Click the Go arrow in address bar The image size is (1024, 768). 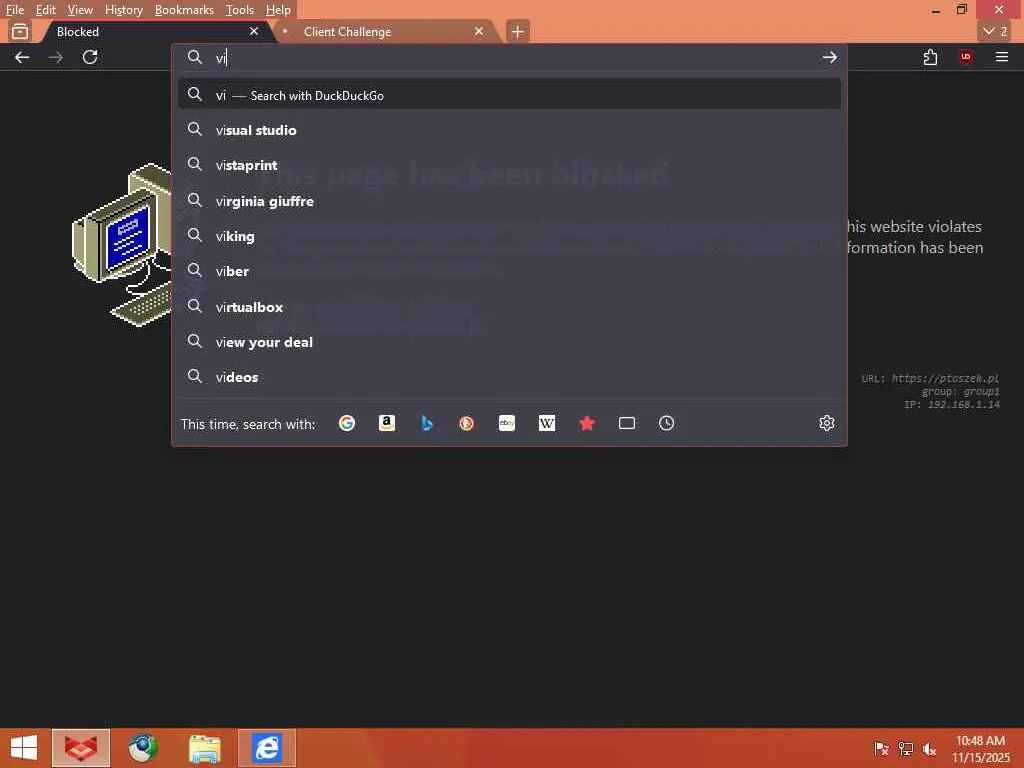(x=829, y=57)
